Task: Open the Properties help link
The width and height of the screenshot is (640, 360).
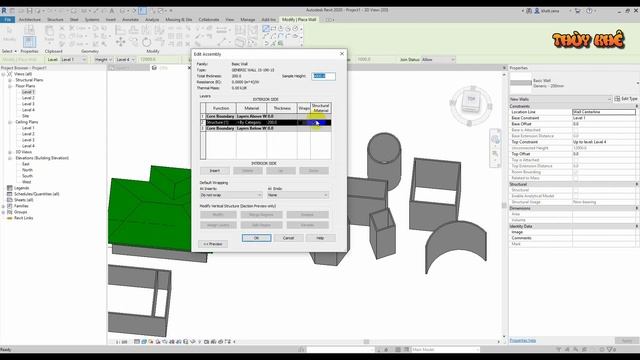Action: pyautogui.click(x=522, y=340)
